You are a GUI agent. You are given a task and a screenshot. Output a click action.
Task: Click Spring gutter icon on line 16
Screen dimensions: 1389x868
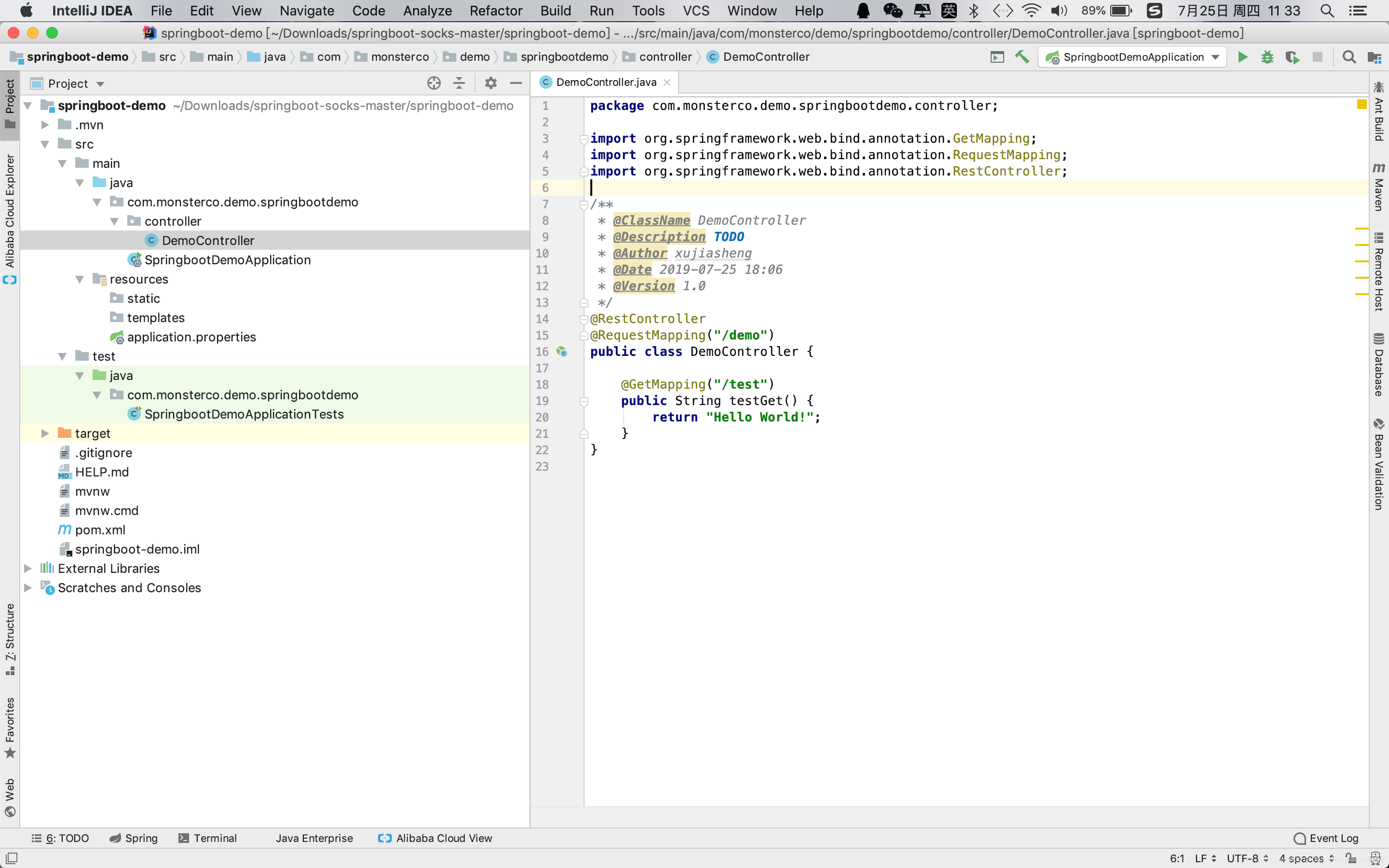click(562, 352)
